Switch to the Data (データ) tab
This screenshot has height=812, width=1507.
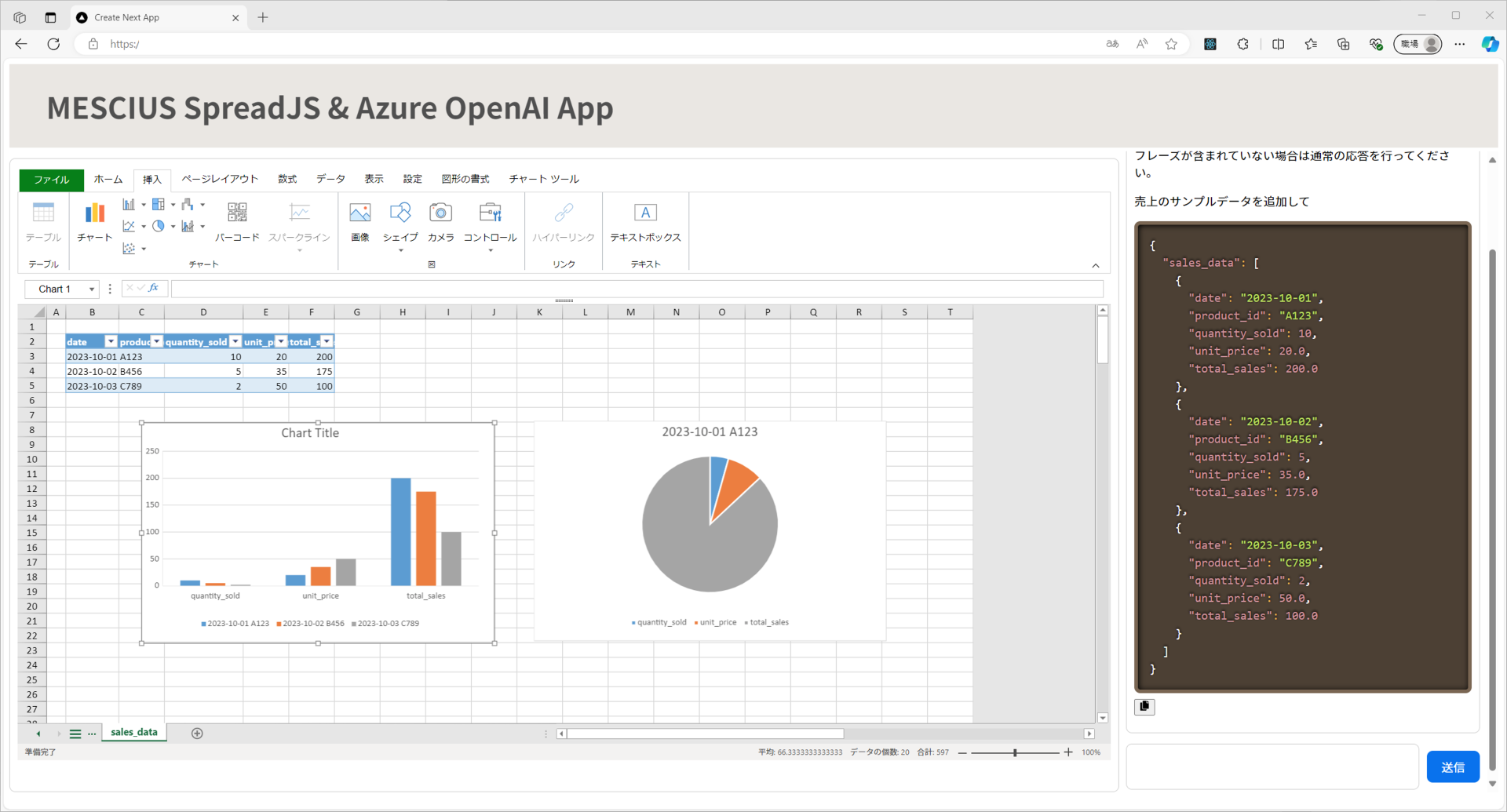tap(330, 180)
